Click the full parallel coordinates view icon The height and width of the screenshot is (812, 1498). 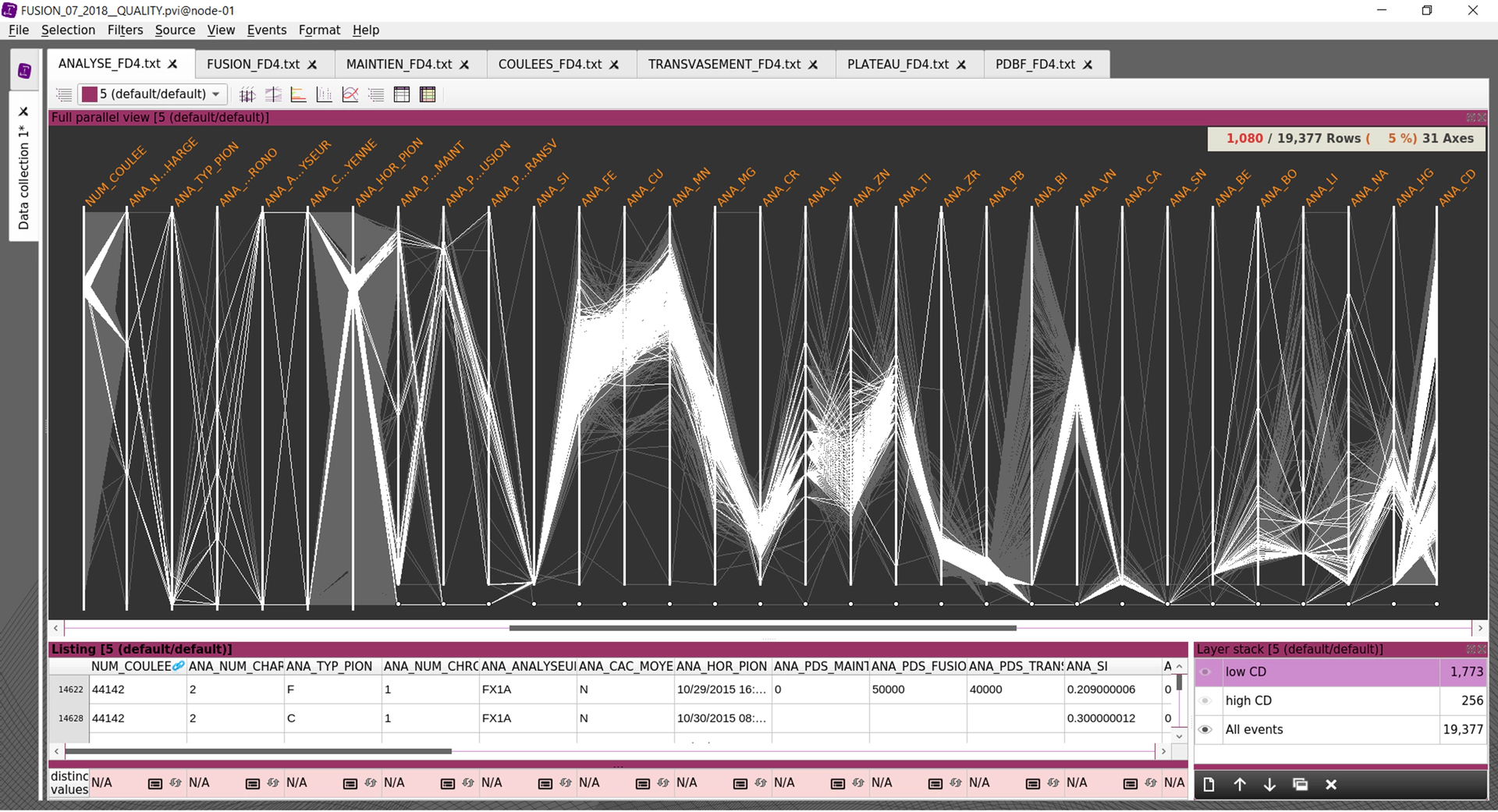pos(247,94)
